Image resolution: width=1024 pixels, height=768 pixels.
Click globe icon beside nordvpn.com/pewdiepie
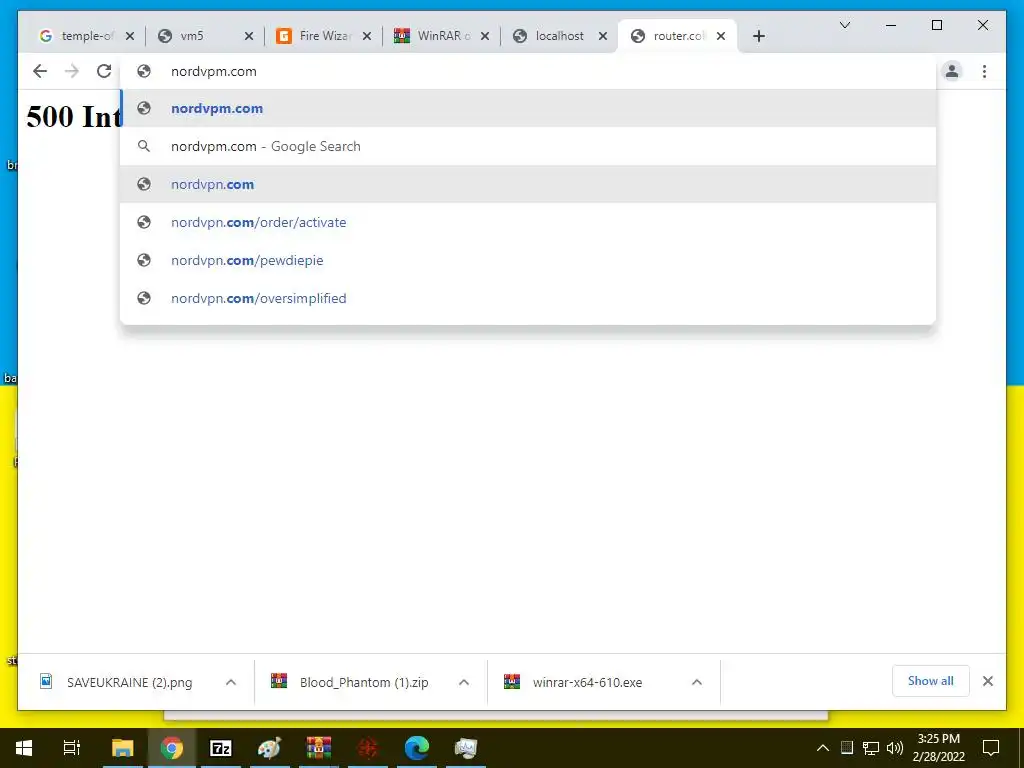(x=144, y=260)
